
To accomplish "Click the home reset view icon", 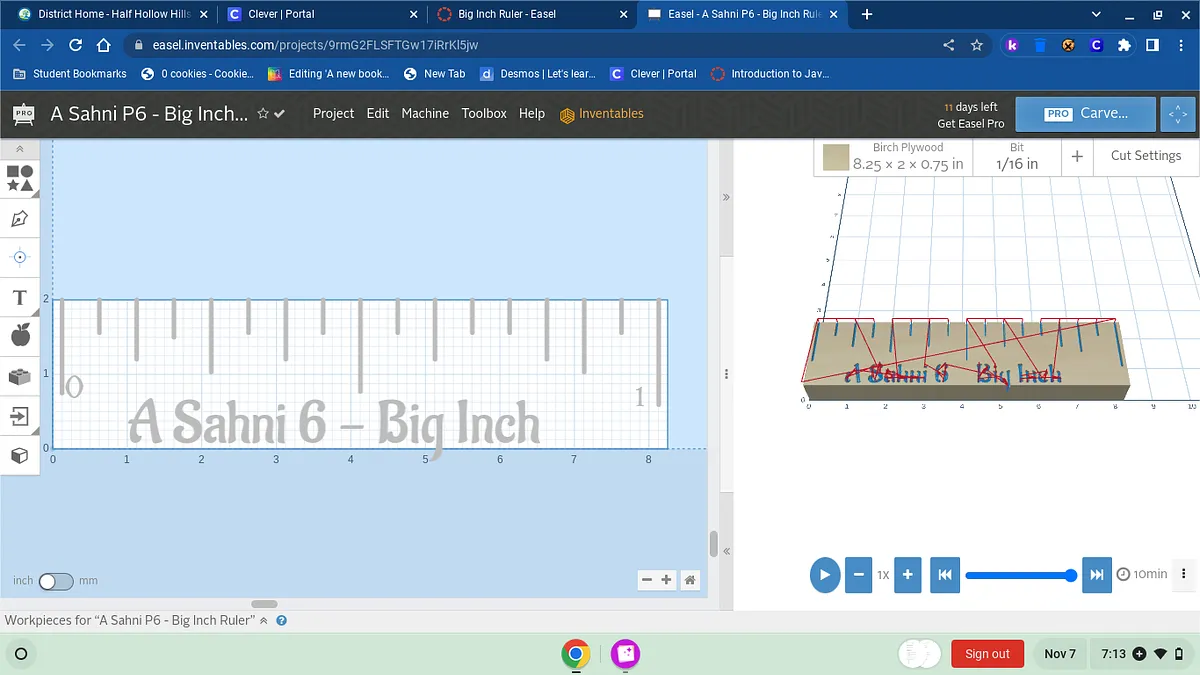I will (x=690, y=580).
